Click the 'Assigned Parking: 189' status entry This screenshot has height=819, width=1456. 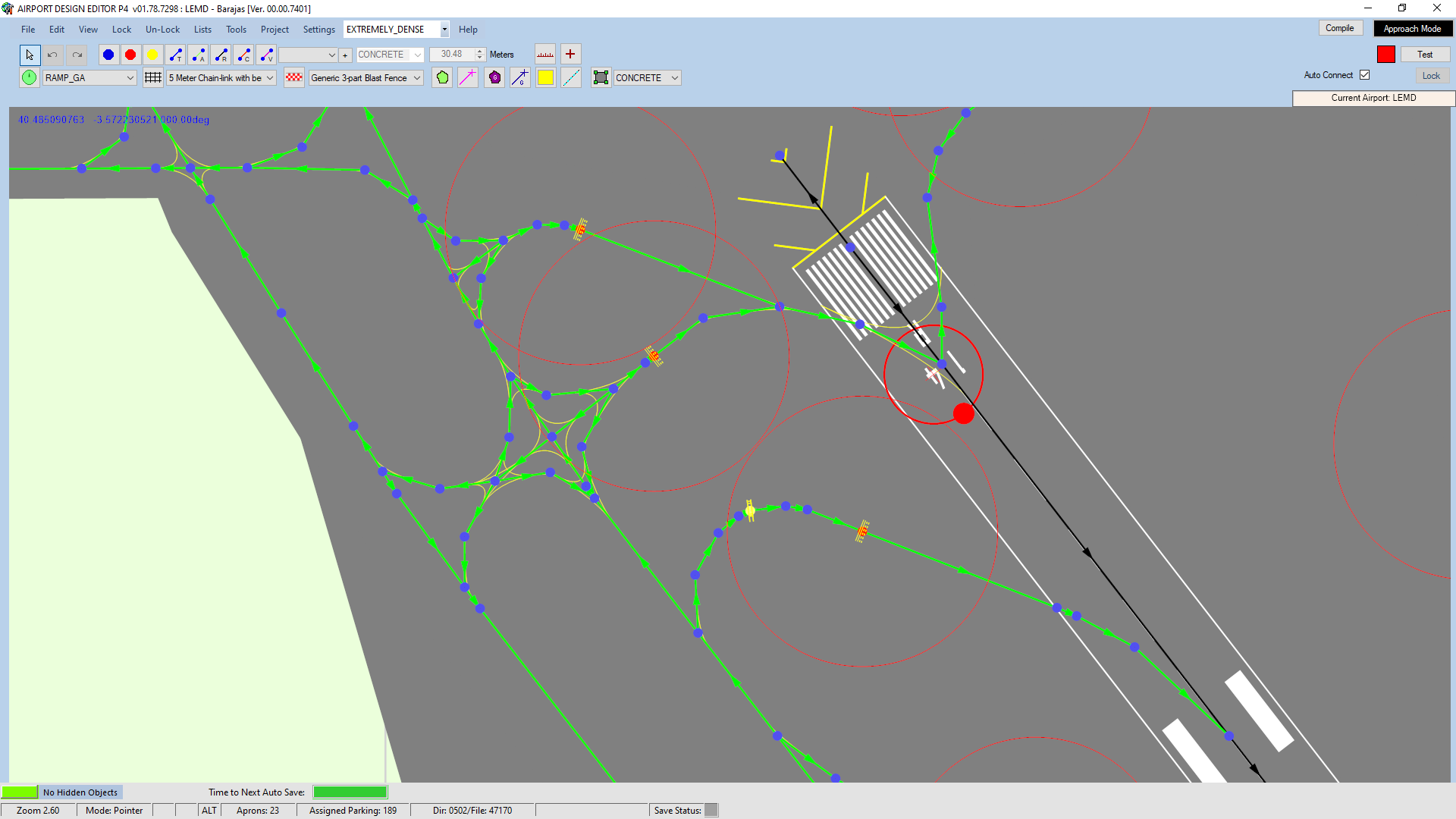pos(353,811)
